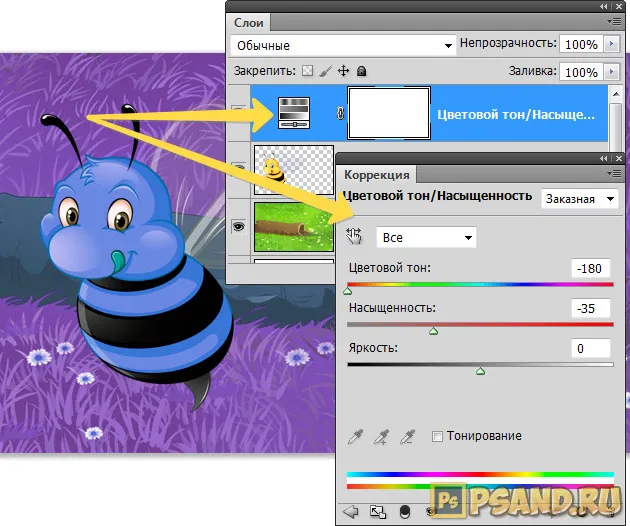Select the add-to-sample eyedropper (plus)
The height and width of the screenshot is (526, 630).
tap(381, 437)
